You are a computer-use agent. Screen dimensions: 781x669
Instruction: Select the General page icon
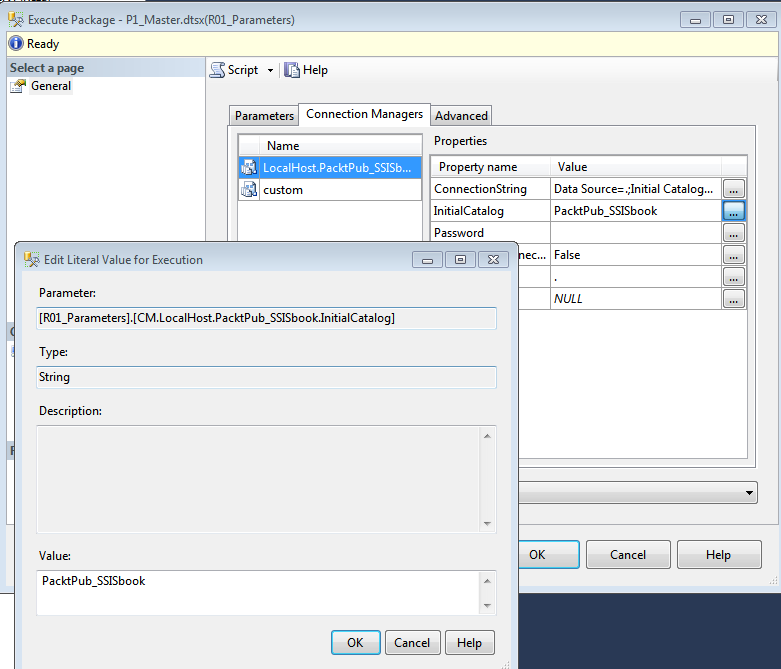[18, 86]
